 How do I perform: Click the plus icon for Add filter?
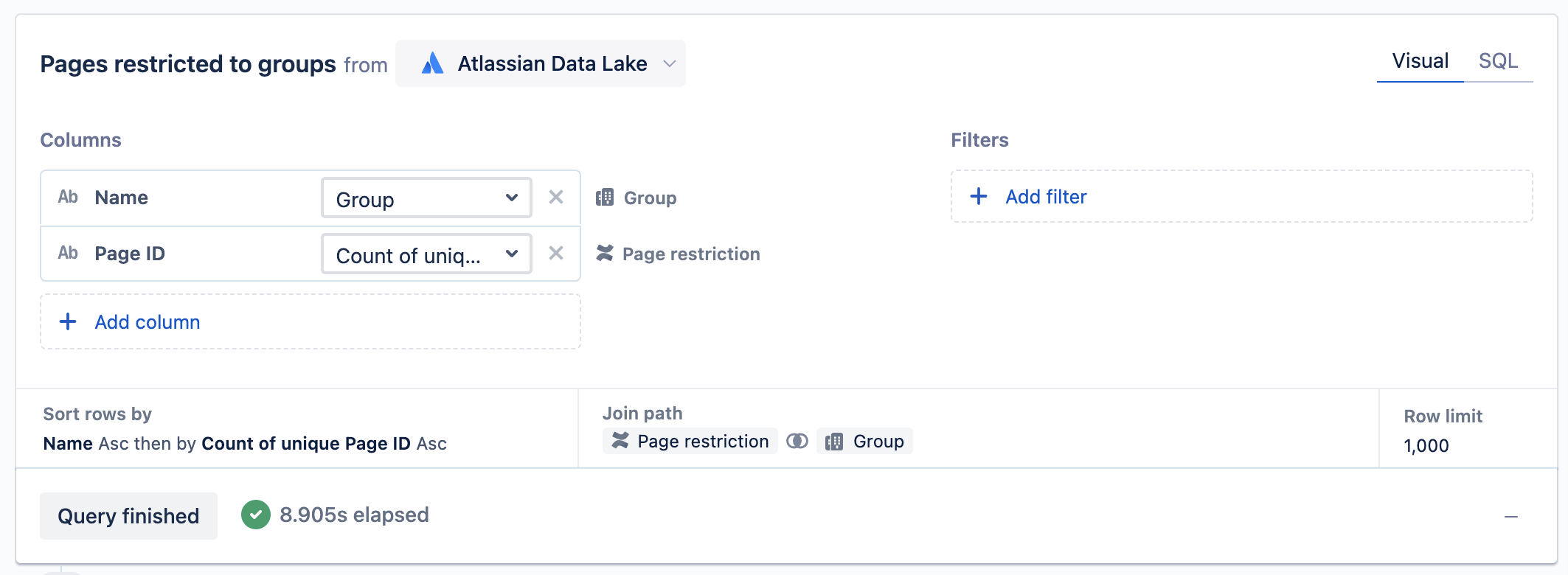click(979, 196)
